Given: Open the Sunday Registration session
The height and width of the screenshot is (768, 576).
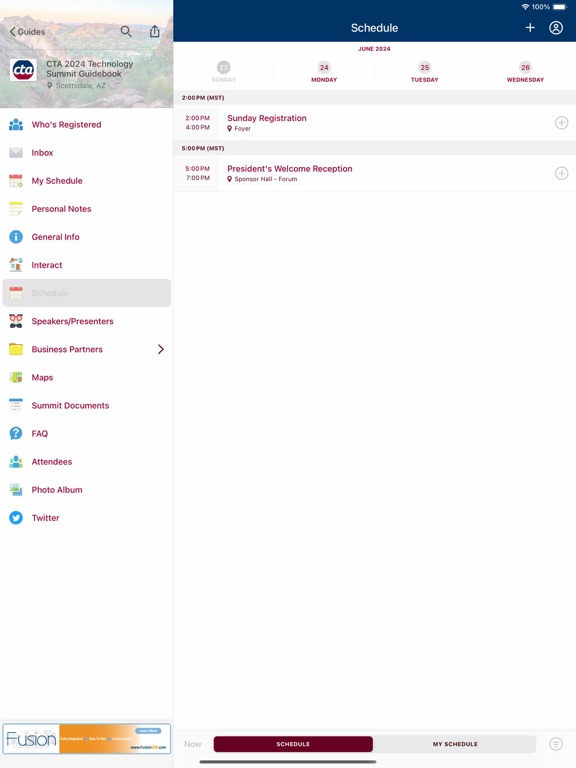Looking at the screenshot, I should click(375, 122).
